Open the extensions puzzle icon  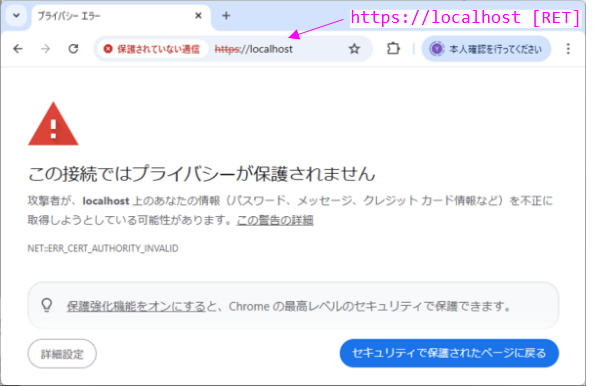coord(393,49)
